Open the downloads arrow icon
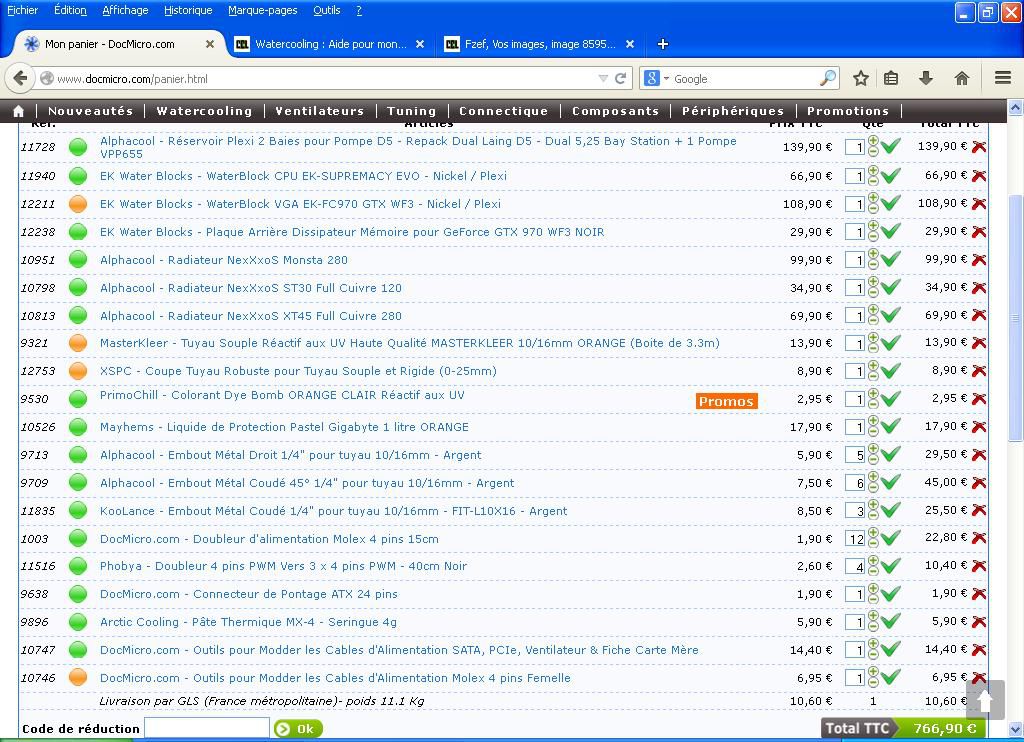 click(925, 78)
